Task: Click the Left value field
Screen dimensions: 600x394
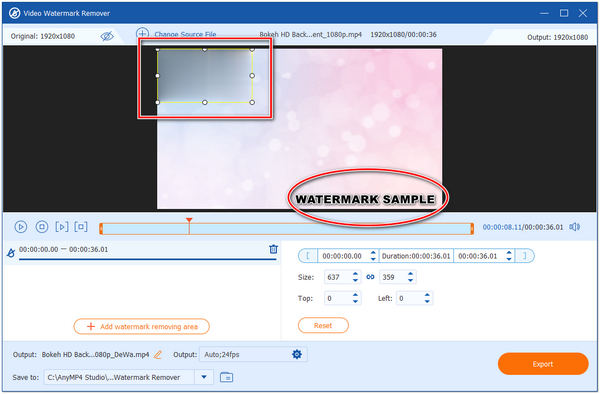Action: (x=409, y=298)
